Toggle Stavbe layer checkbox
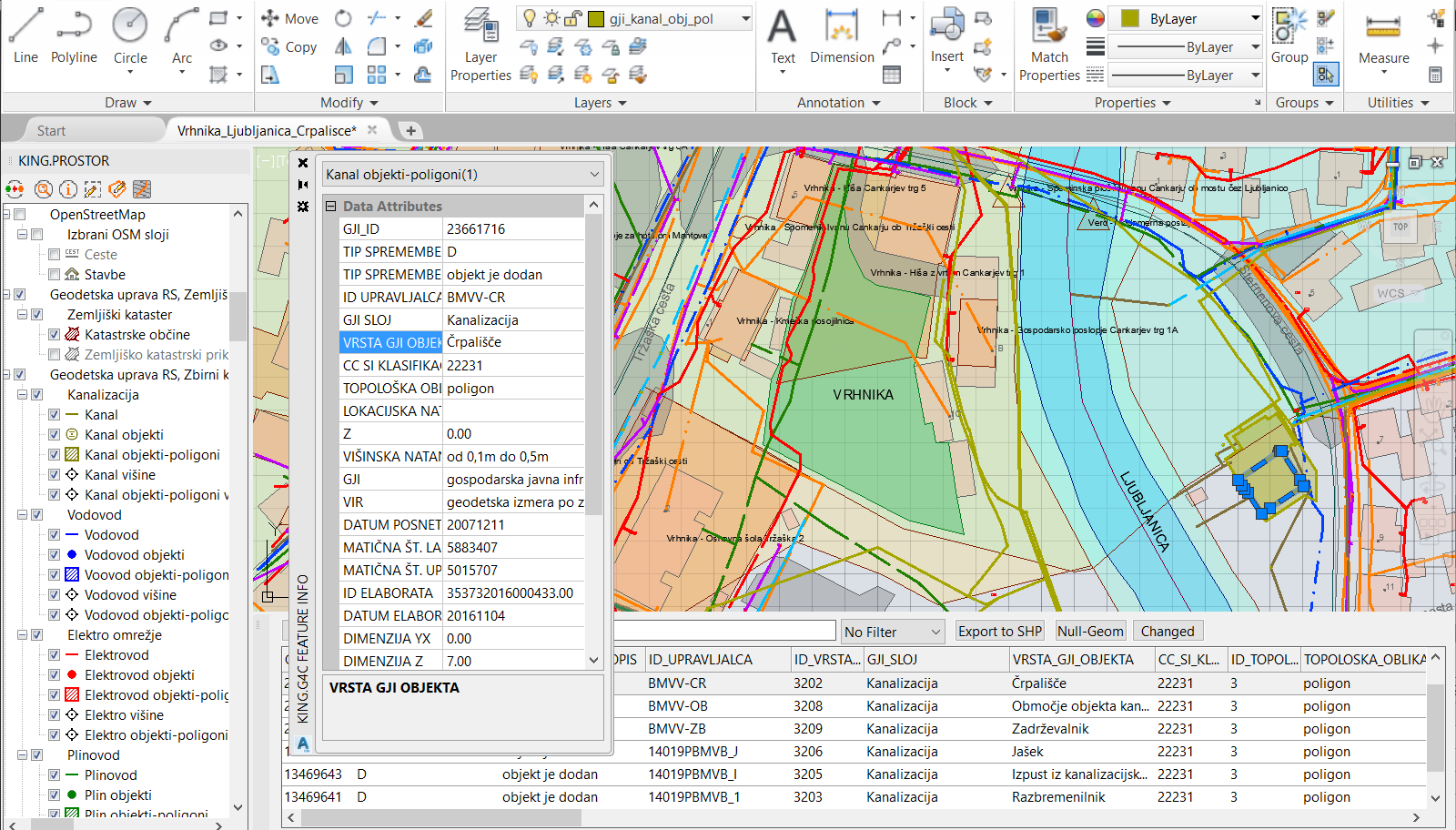 [x=55, y=275]
